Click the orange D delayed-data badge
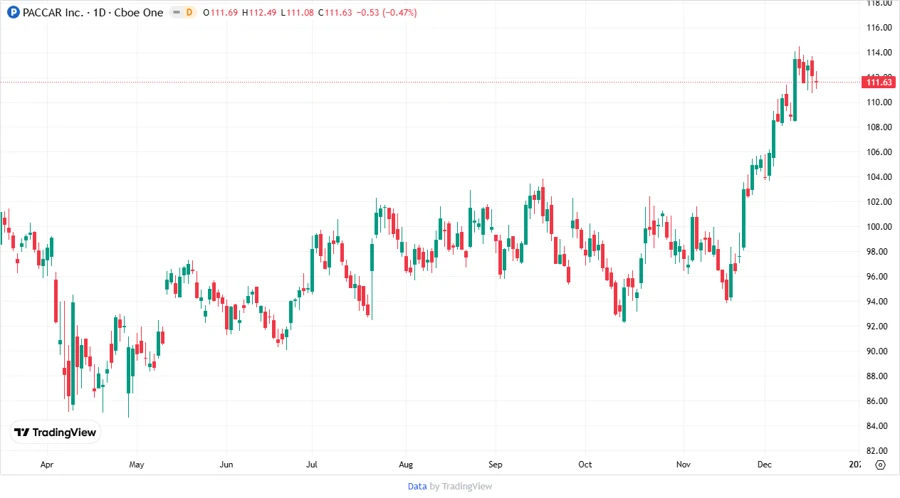The width and height of the screenshot is (900, 498). tap(189, 12)
